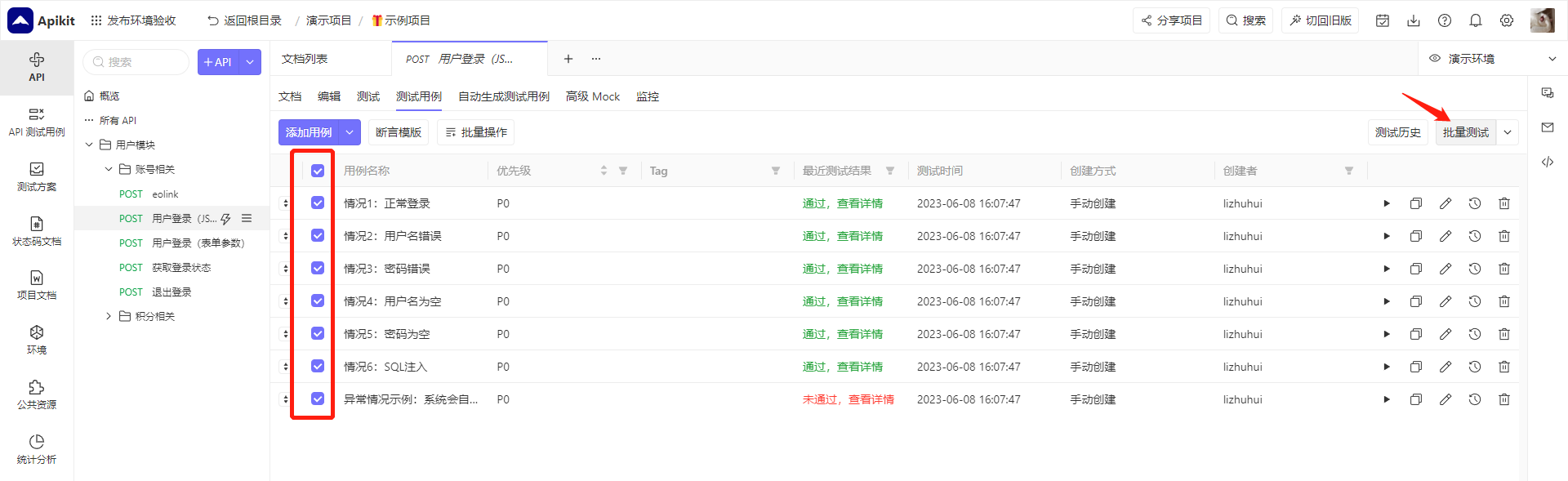Open dropdown arrow beside 批量测试
Screen dimensions: 1568x481
[1508, 132]
